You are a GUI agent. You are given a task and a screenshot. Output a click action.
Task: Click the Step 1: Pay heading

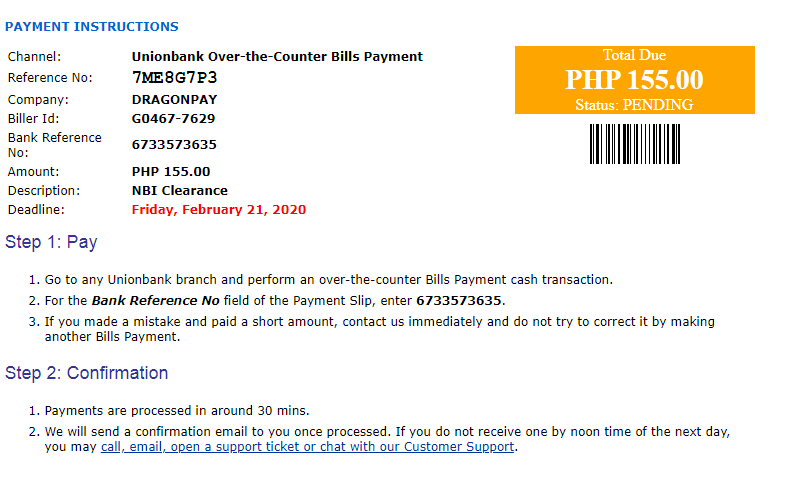(x=51, y=242)
